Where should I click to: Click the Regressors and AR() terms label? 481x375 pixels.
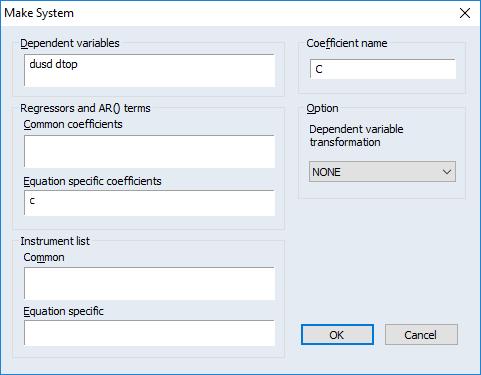(85, 108)
